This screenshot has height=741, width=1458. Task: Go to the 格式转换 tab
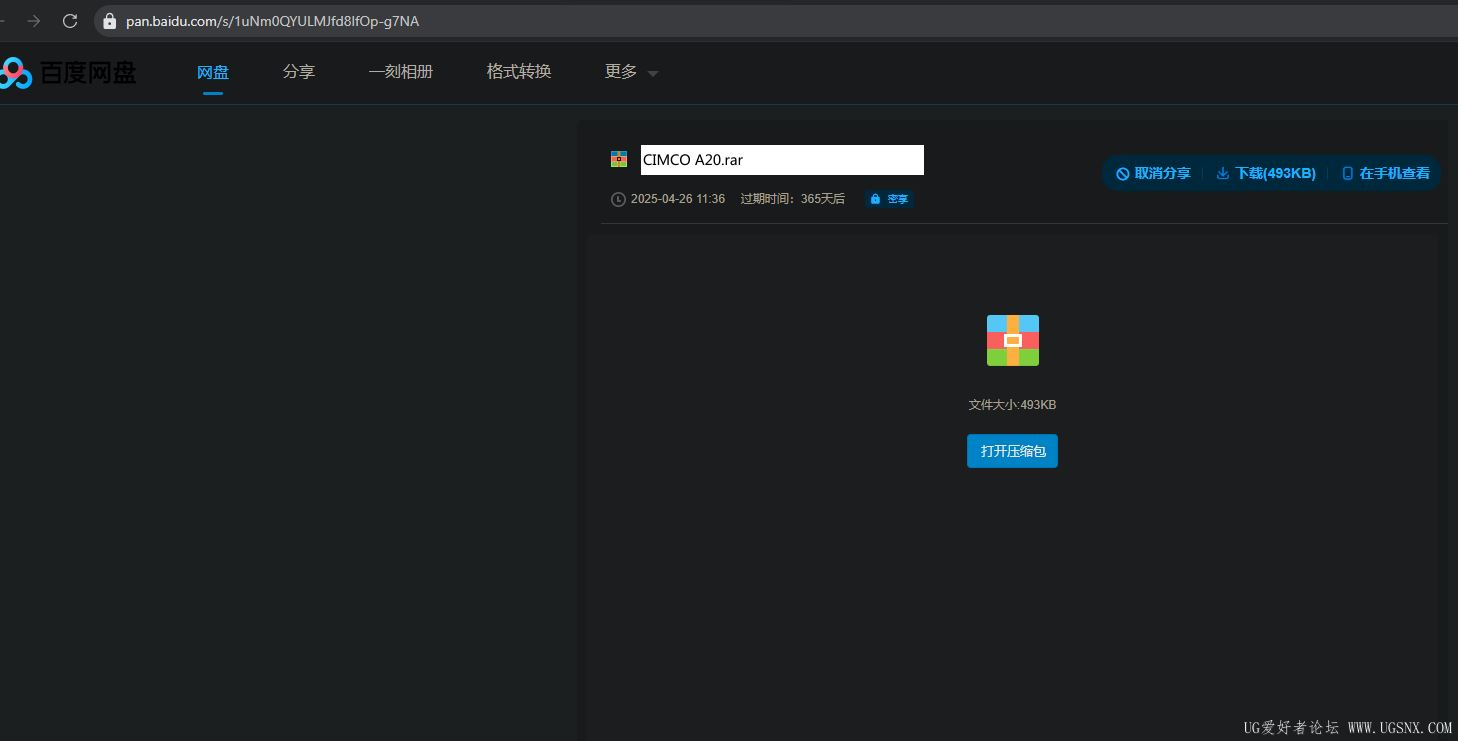point(519,72)
